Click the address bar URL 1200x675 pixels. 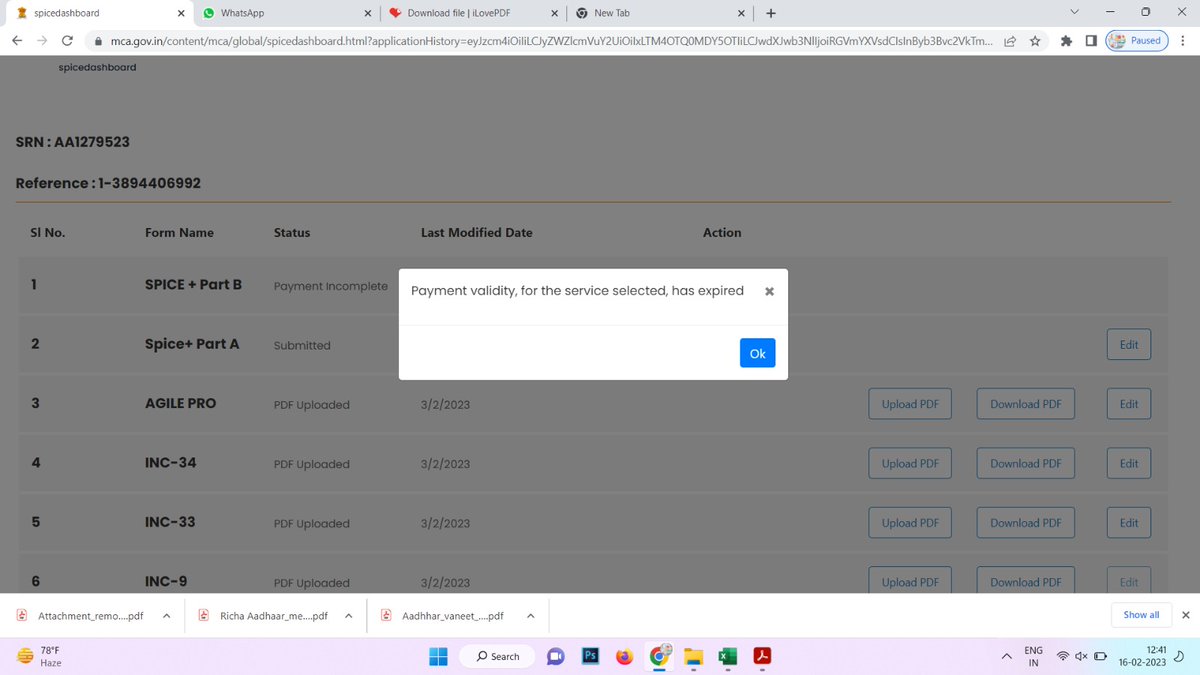pyautogui.click(x=550, y=41)
